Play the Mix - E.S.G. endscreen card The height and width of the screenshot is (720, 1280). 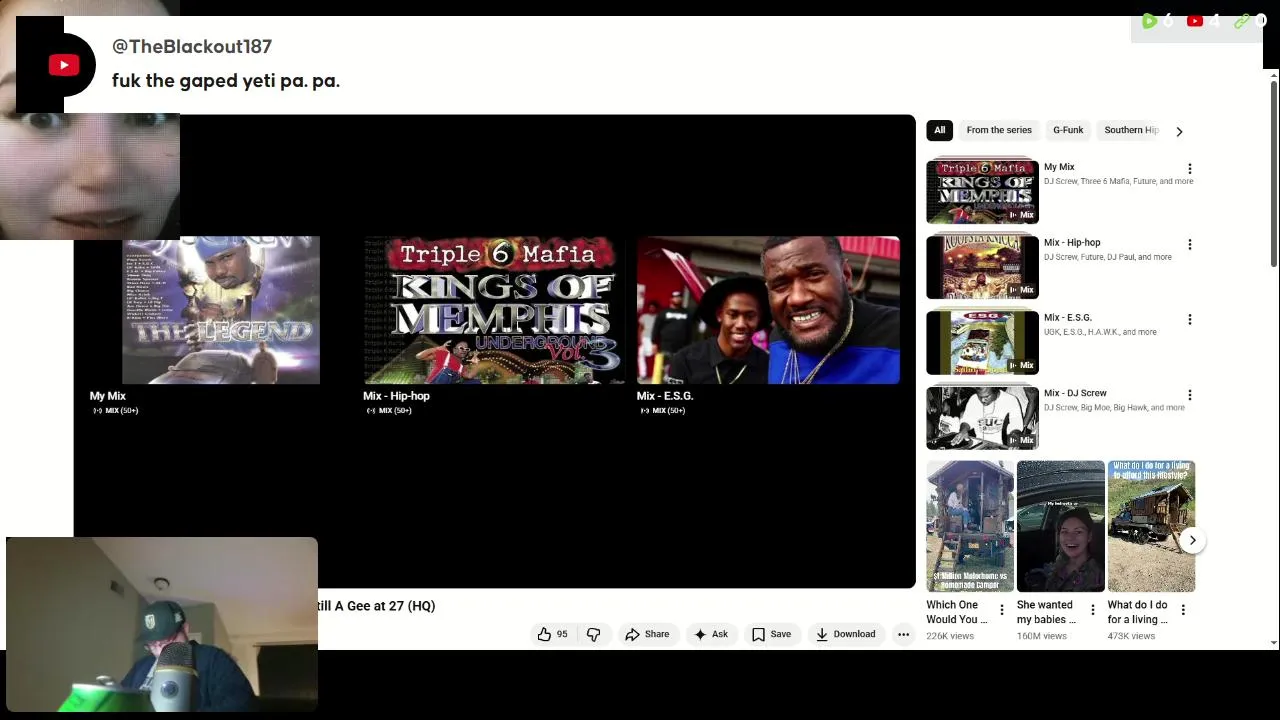(x=768, y=310)
